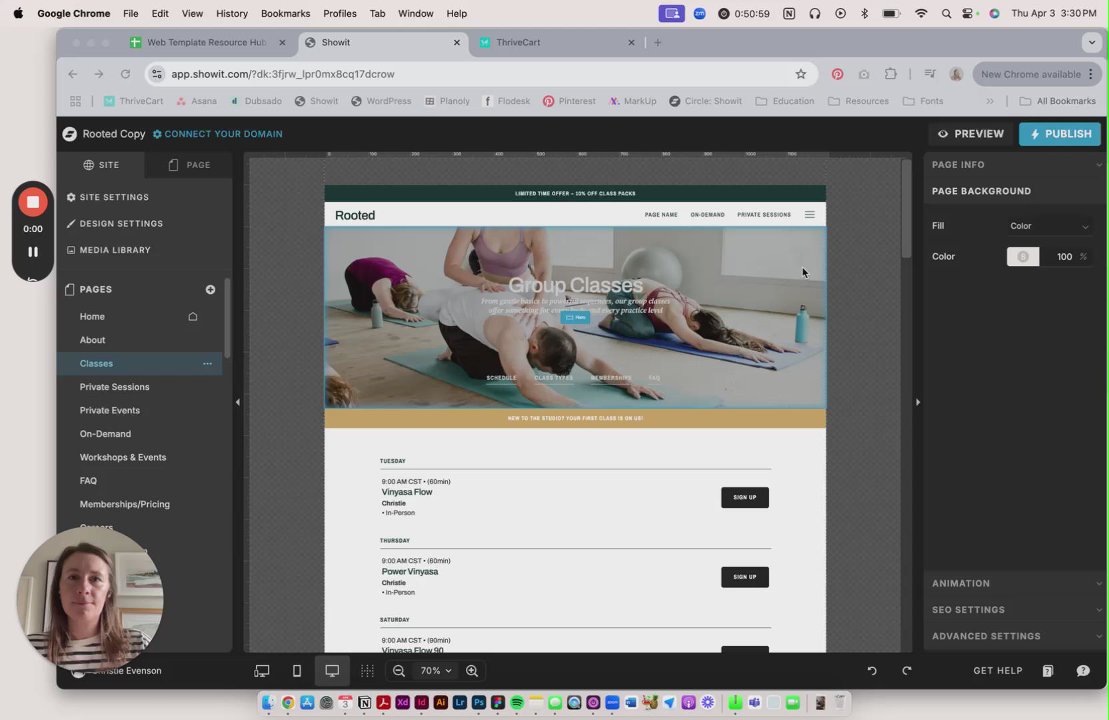Click the canvas vertical scrollbar

(905, 209)
